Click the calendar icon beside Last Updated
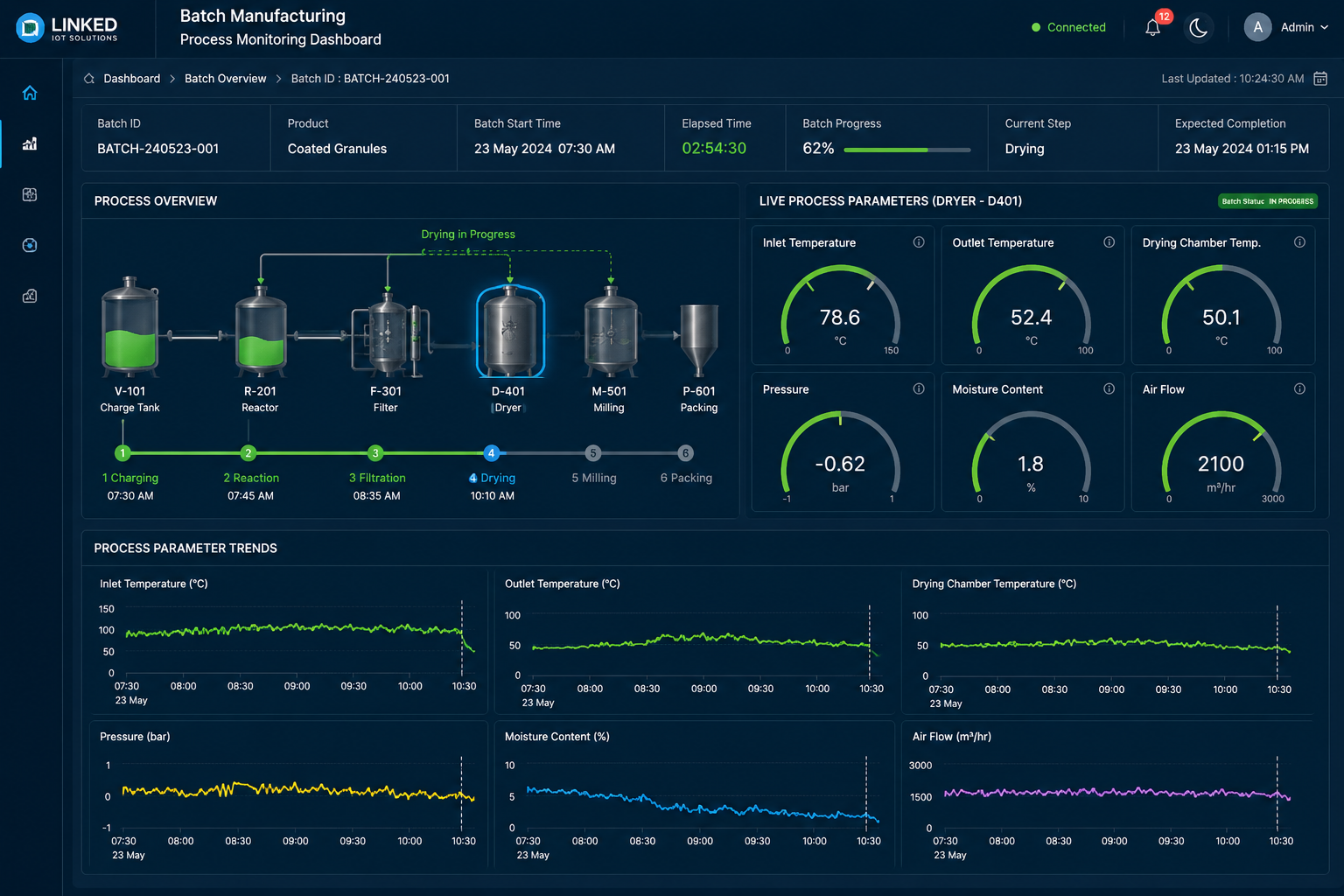 1320,79
